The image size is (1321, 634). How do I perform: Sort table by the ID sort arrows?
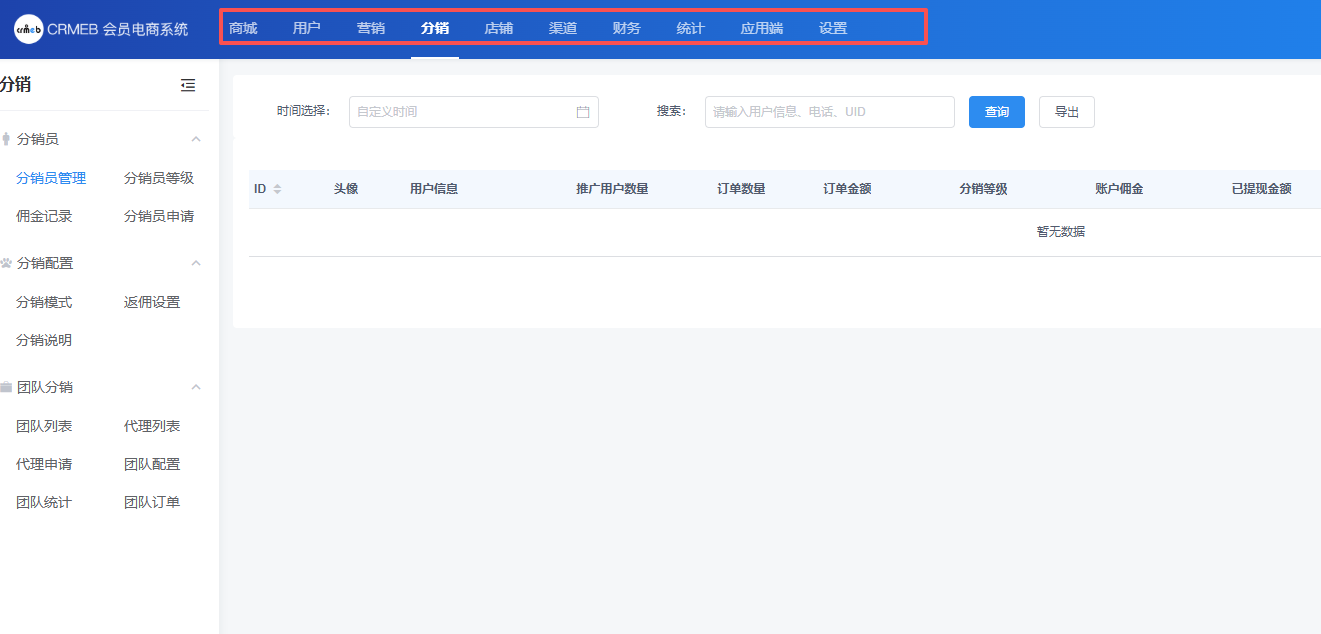pos(277,189)
